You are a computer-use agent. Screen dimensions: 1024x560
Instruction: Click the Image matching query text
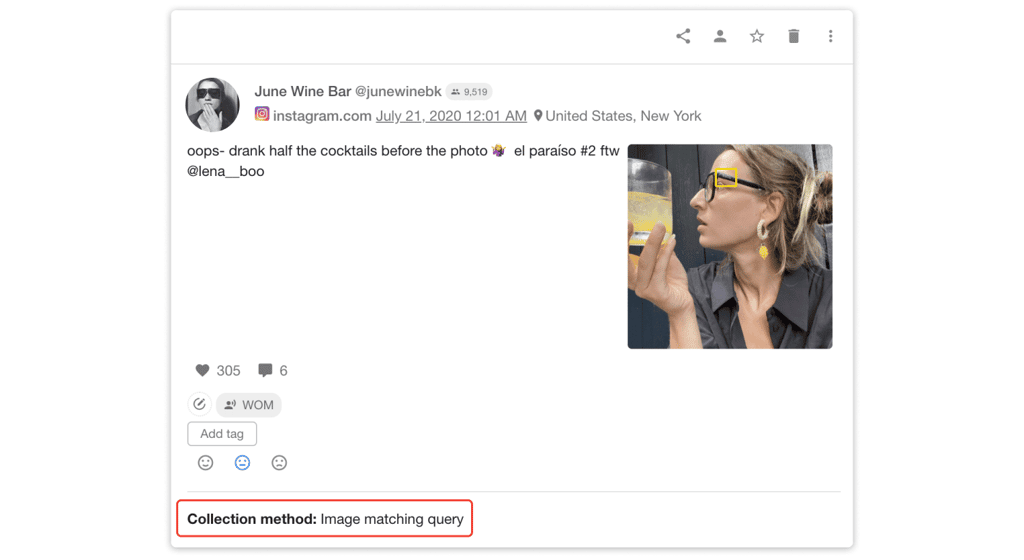coord(392,519)
